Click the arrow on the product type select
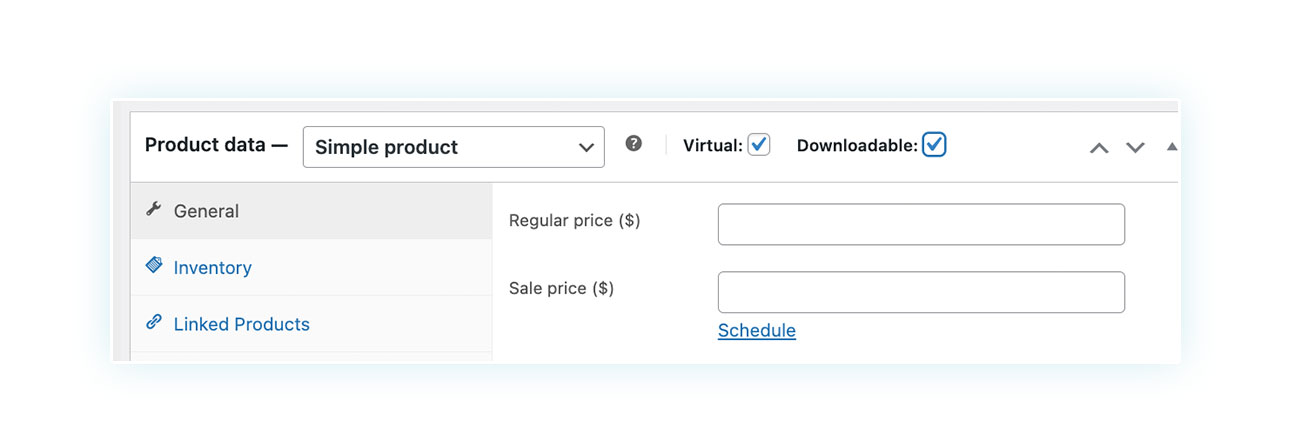 587,147
